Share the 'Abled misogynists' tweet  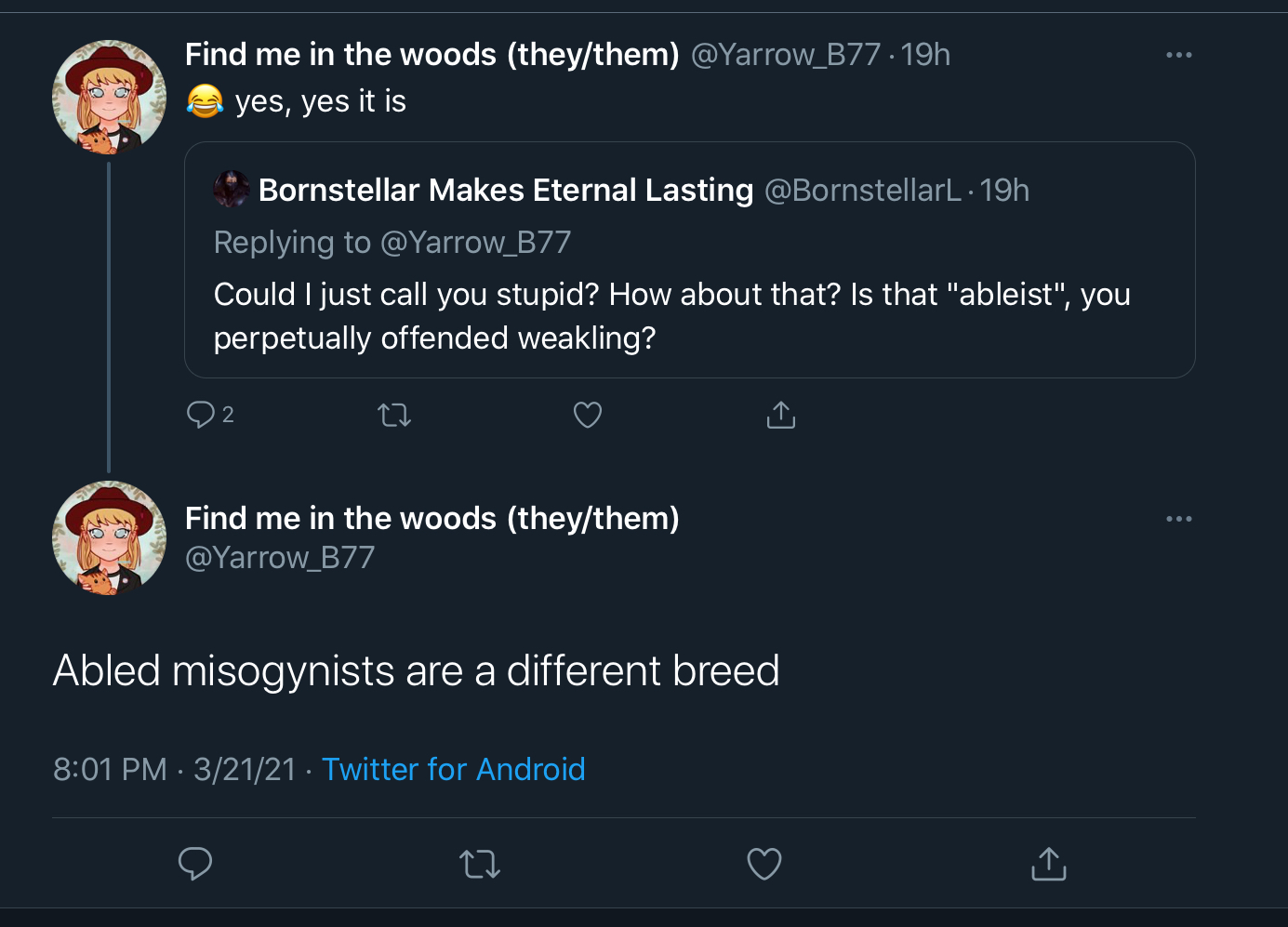point(1049,864)
